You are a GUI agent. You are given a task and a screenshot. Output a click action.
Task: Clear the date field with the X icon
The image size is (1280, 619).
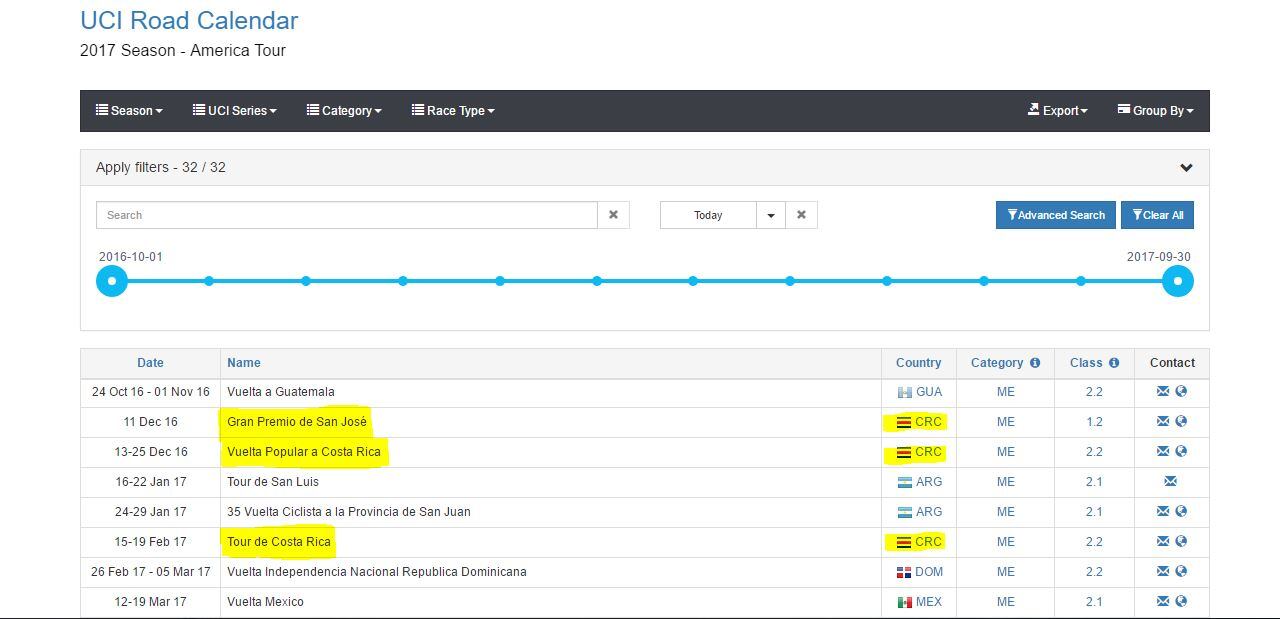click(801, 215)
